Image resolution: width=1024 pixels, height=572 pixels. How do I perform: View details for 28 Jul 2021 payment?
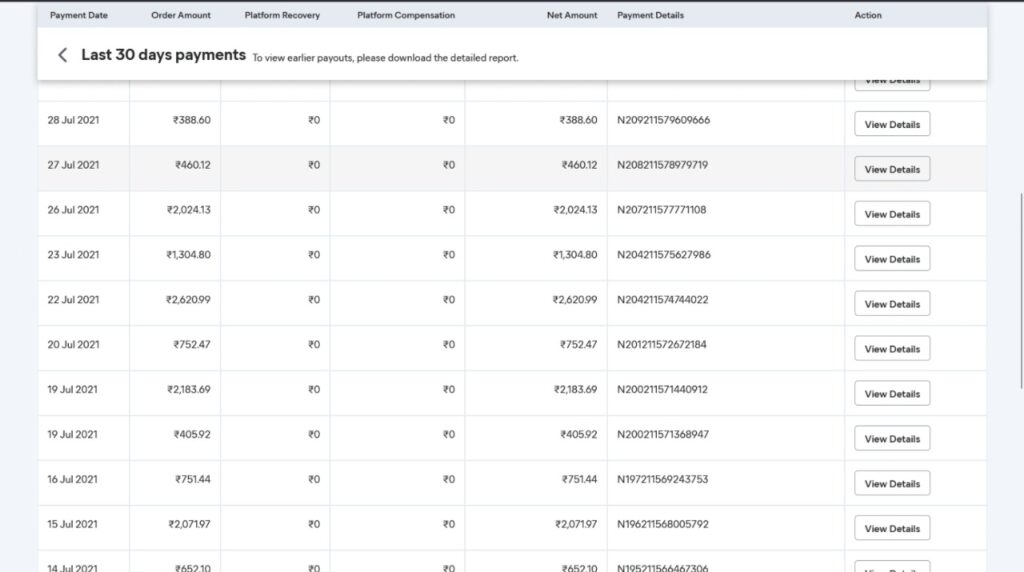892,124
